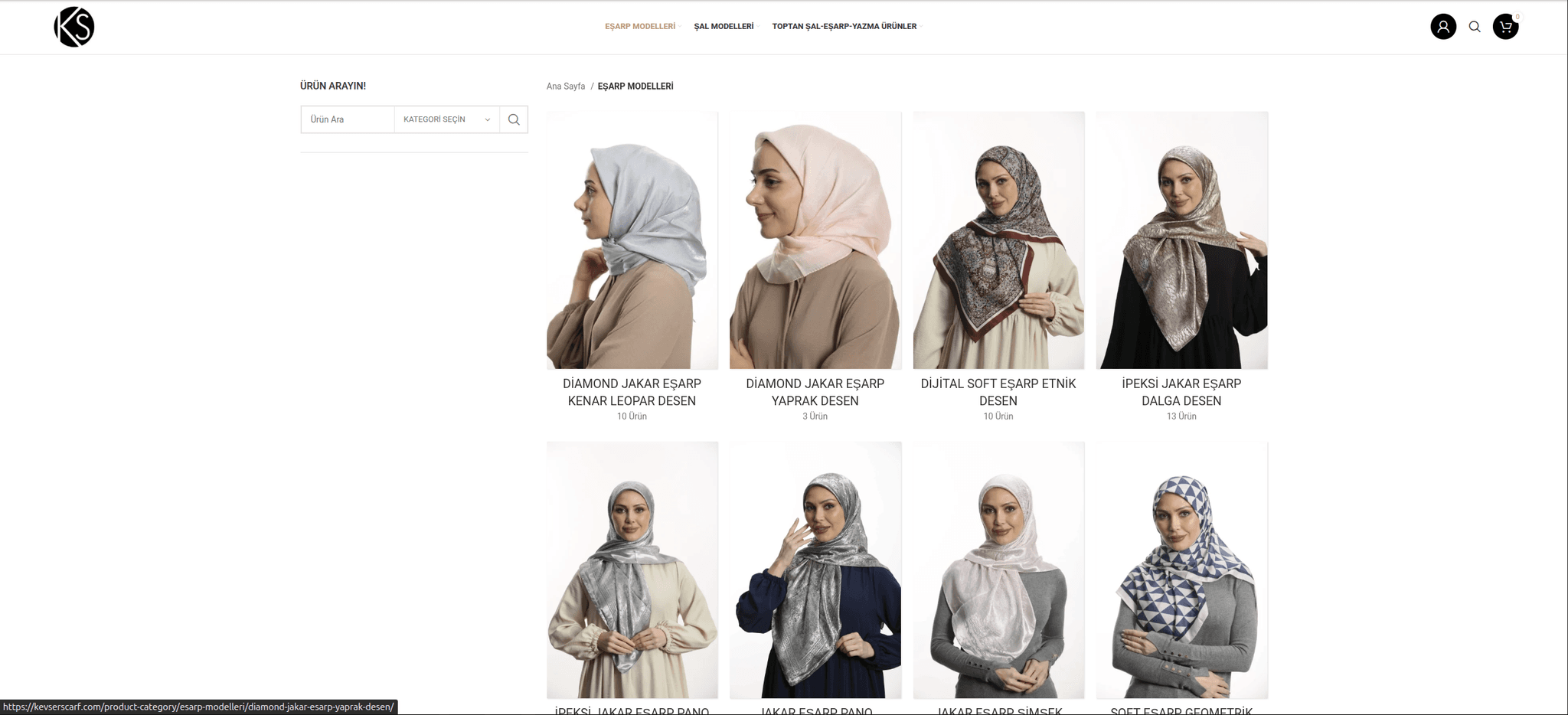Open TOPTAN ŞAL-EŞARP-YAZMA ÜRÜNLER menu
Screen dimensions: 1568x715
(844, 26)
